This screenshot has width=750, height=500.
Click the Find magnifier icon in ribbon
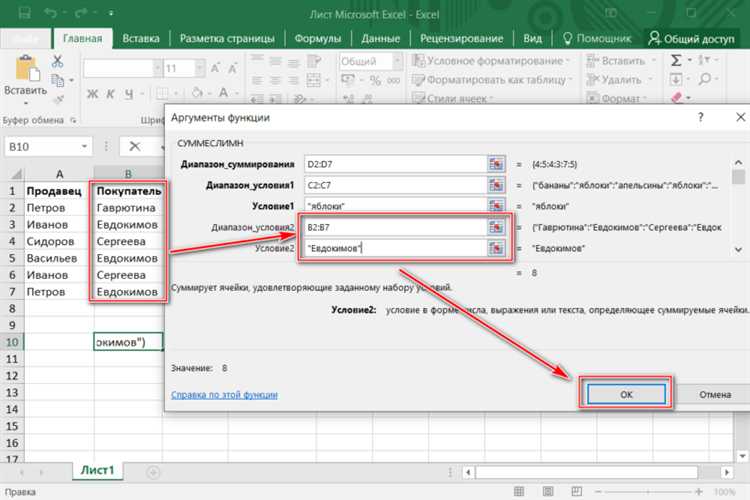pyautogui.click(x=704, y=79)
